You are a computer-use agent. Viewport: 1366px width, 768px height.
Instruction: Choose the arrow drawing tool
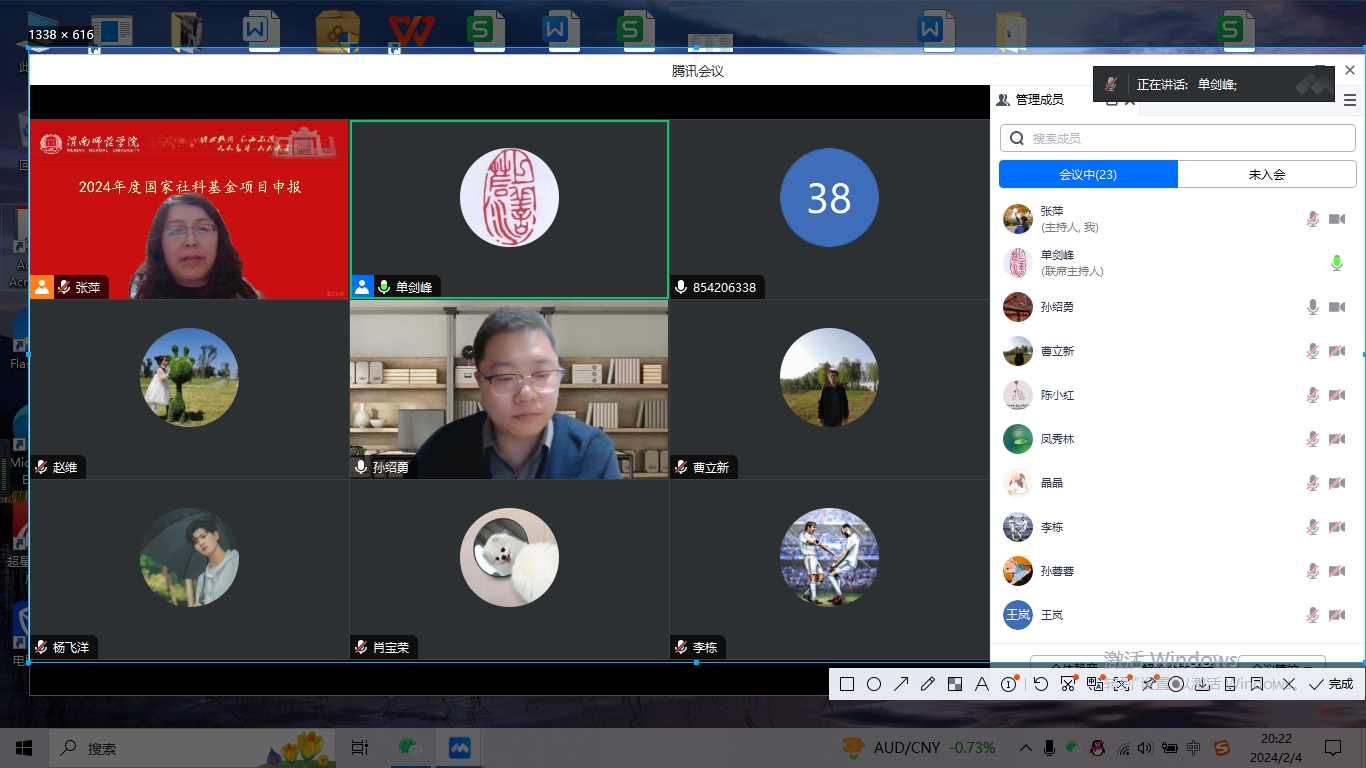901,684
